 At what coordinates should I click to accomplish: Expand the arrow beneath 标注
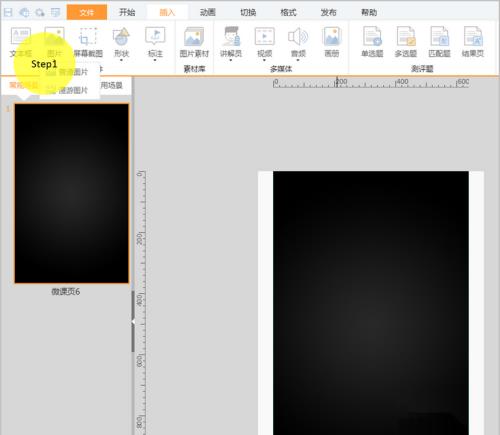[155, 60]
